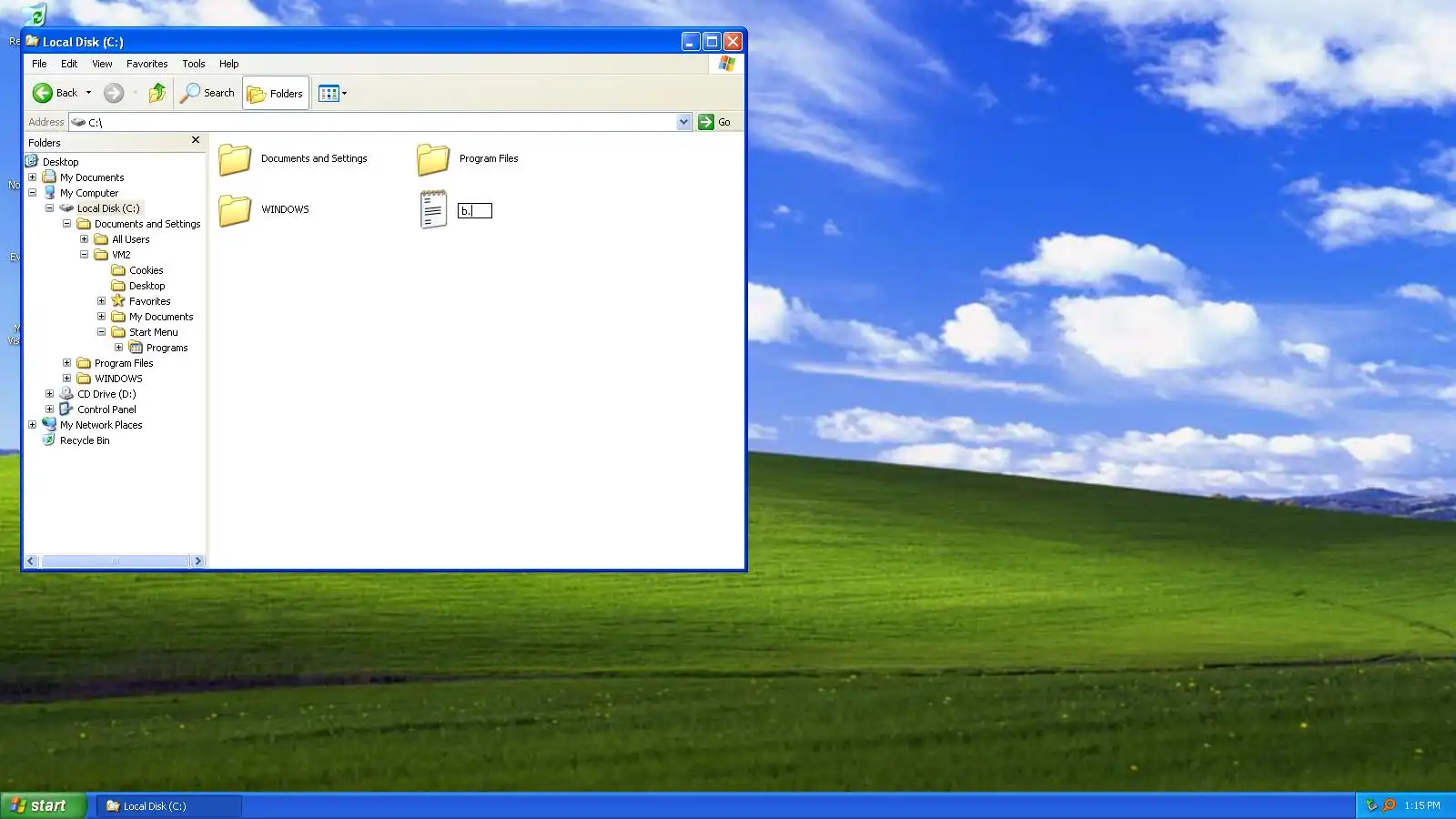Viewport: 1456px width, 819px height.
Task: Collapse the Local Disk (C:) tree node
Action: tap(50, 207)
